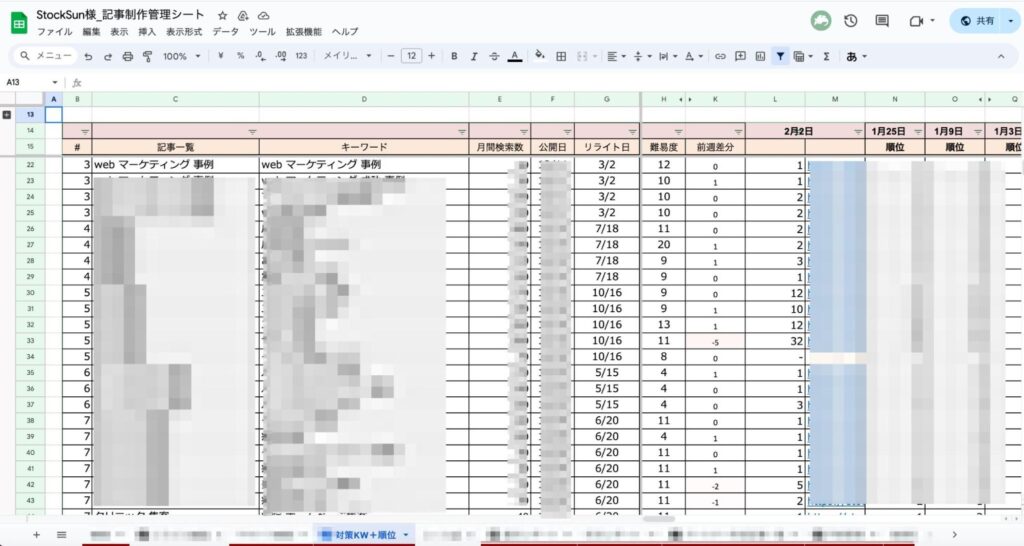The height and width of the screenshot is (546, 1024).
Task: Format cell as yen currency
Action: coord(221,56)
